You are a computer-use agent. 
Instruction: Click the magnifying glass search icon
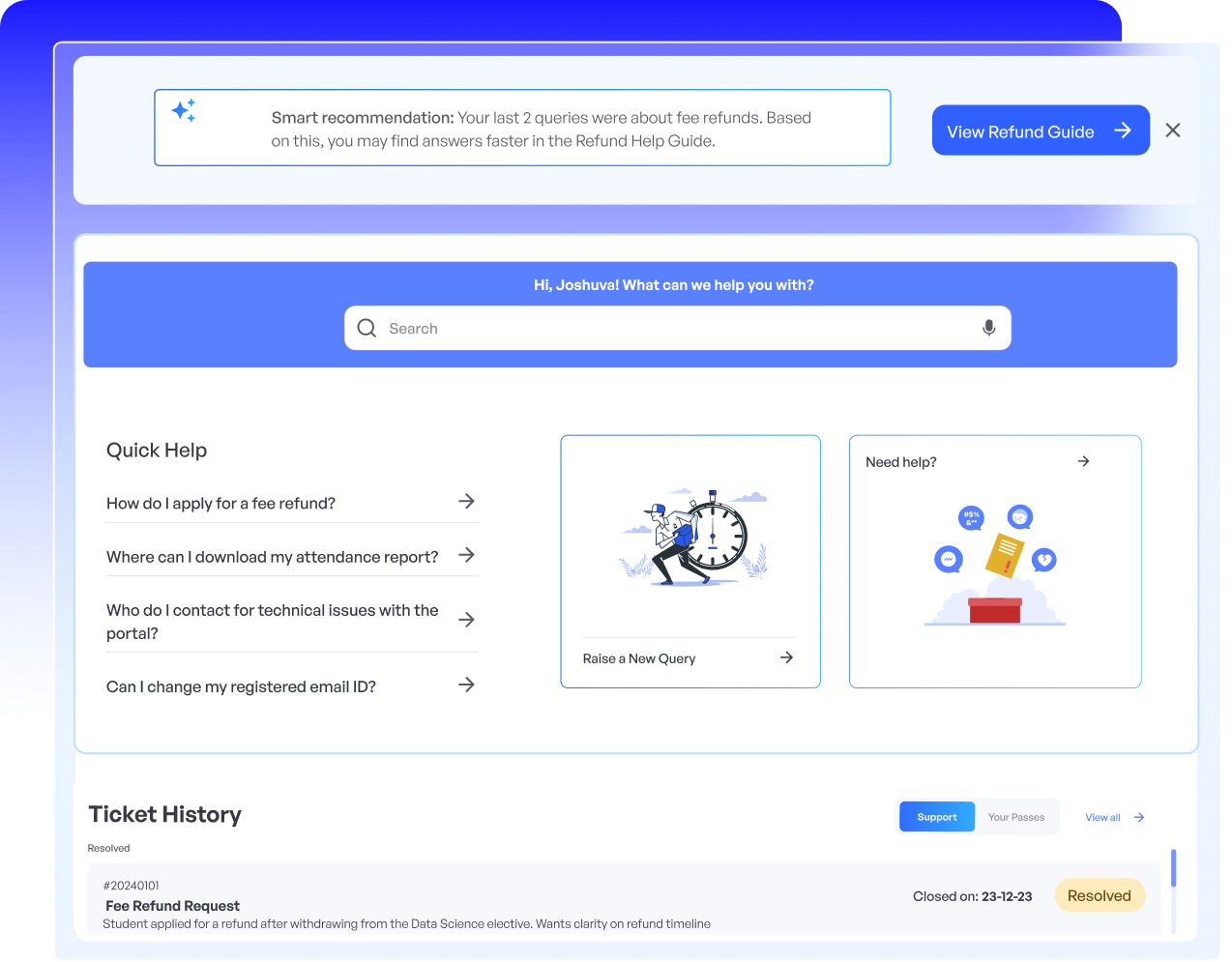coord(367,328)
